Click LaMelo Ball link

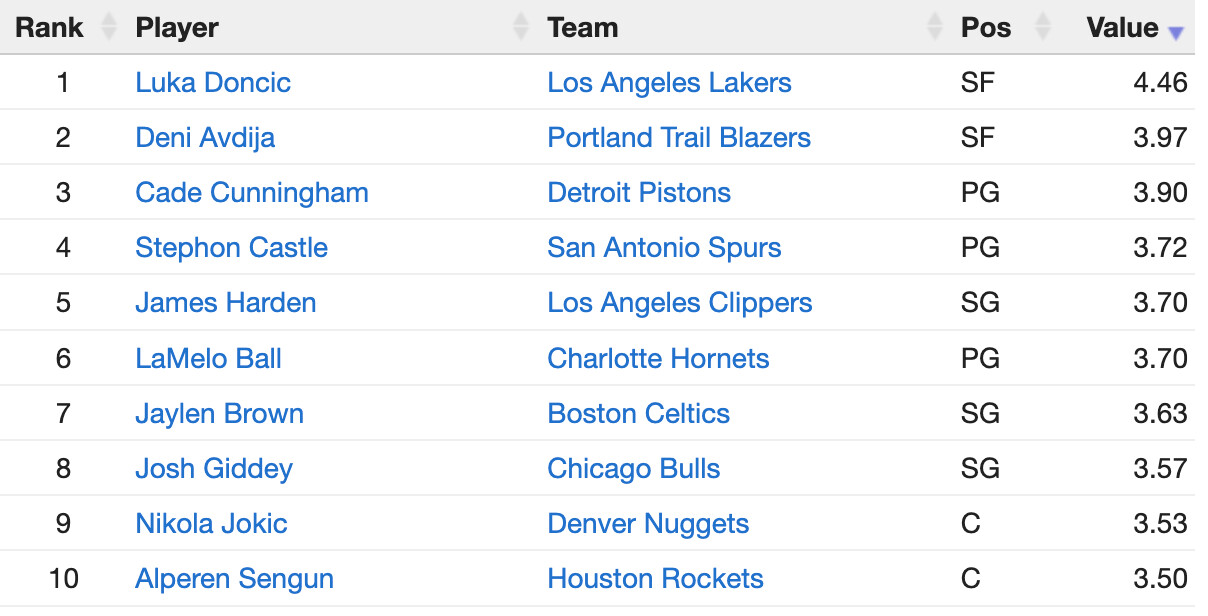tap(209, 358)
